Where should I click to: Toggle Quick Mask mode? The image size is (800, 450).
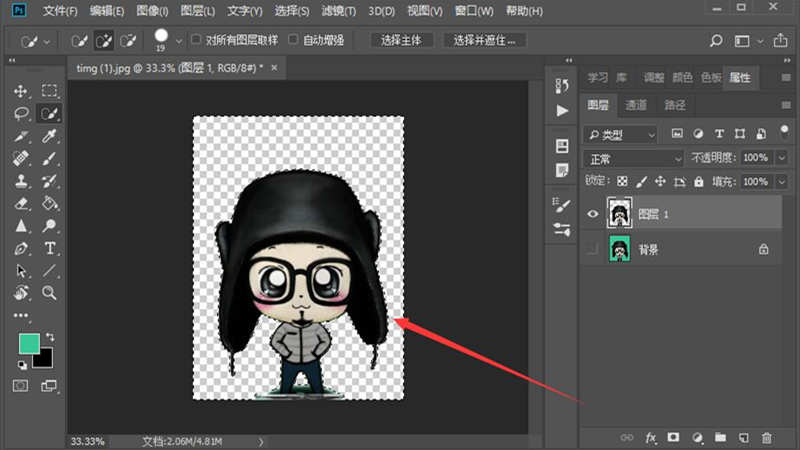(x=20, y=386)
